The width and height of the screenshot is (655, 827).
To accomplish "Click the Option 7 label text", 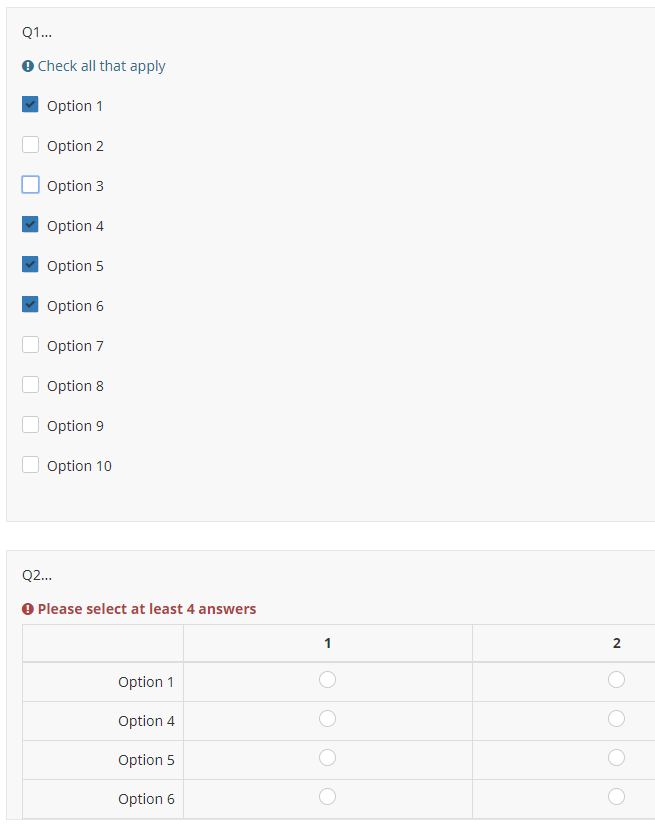I will pyautogui.click(x=75, y=346).
